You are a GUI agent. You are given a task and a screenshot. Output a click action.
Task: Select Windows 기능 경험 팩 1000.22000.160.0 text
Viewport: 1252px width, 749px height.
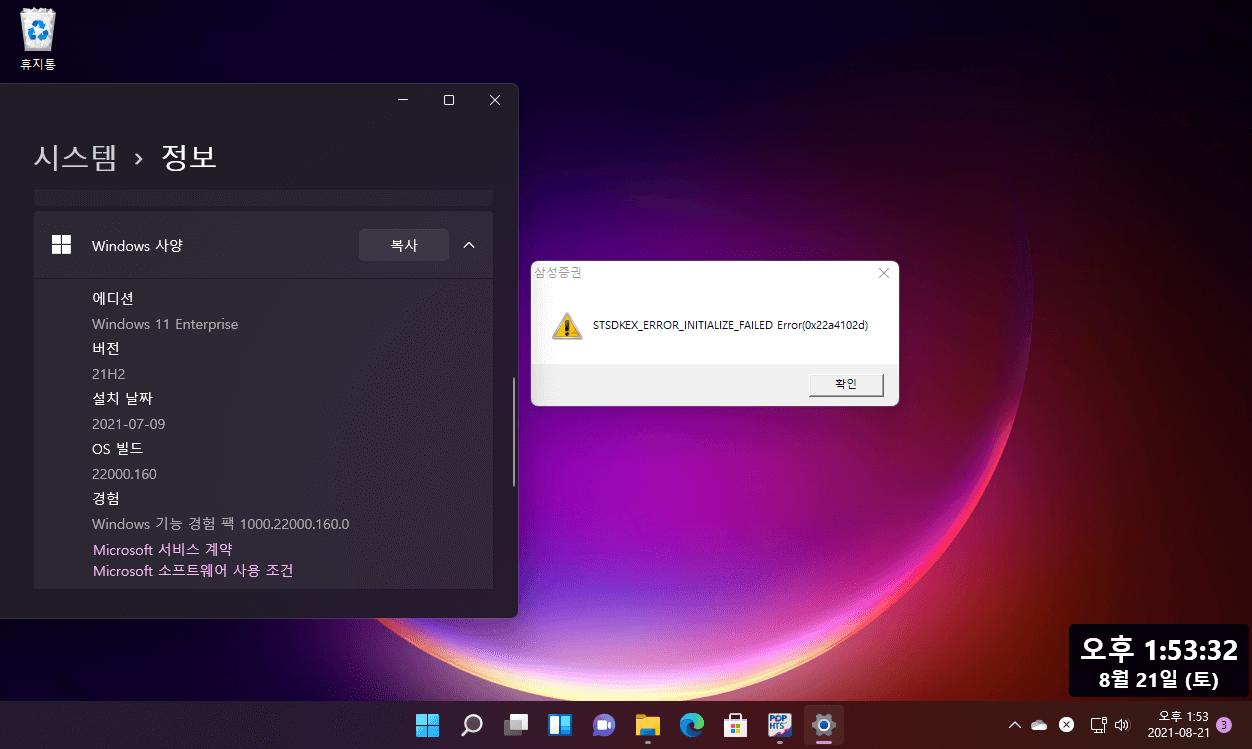[221, 524]
